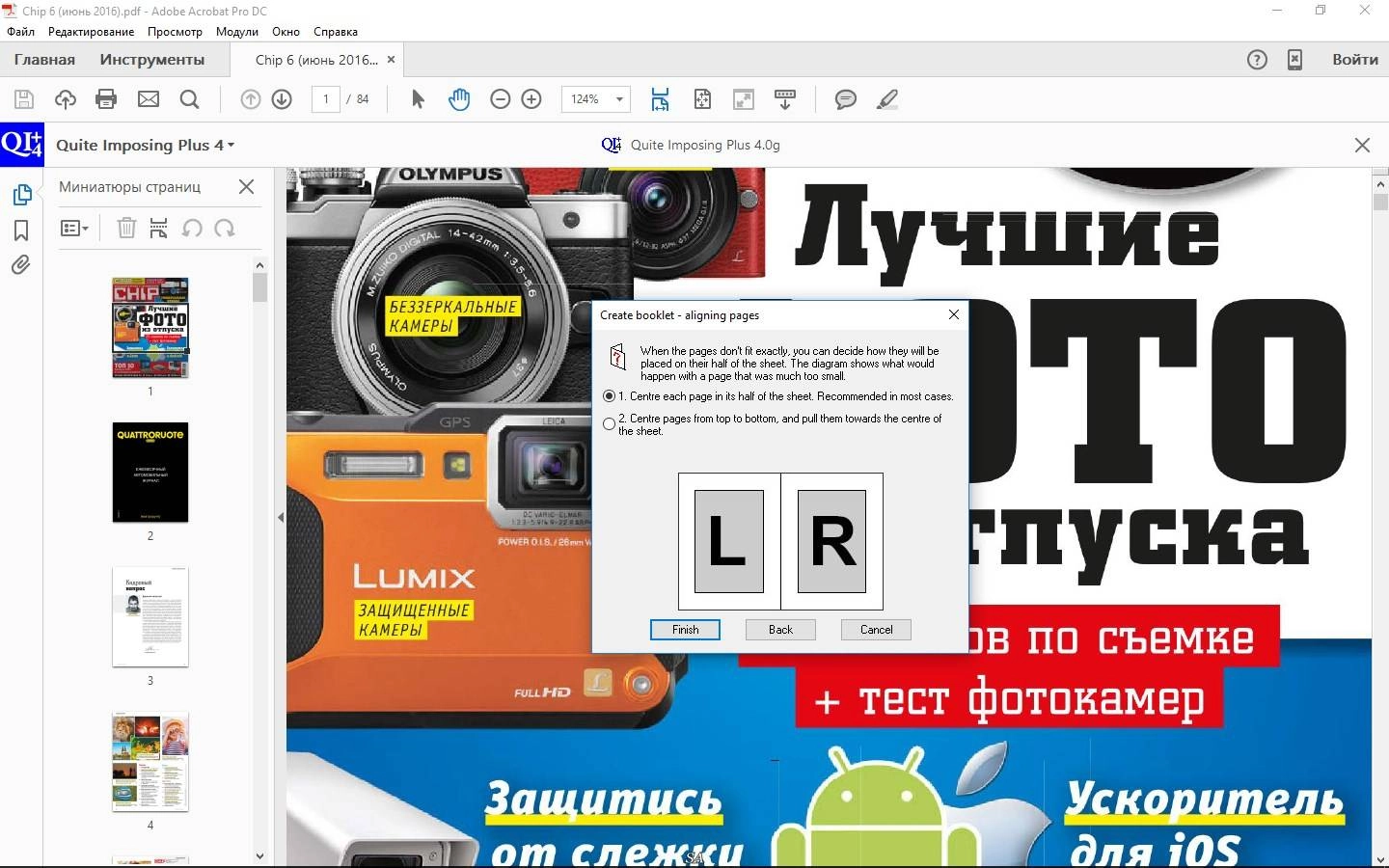Click the document scroll up arrow
Screen dimensions: 1389x868
1380,182
